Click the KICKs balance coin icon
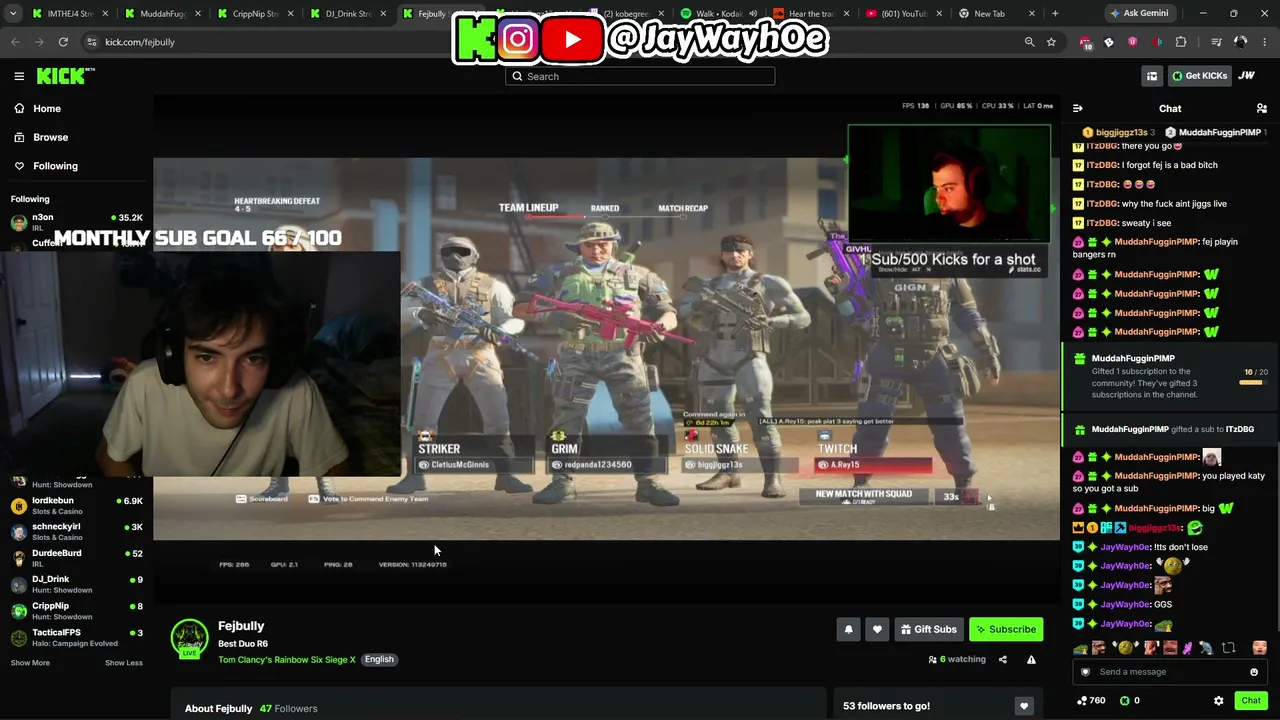The height and width of the screenshot is (720, 1280). (x=1125, y=701)
